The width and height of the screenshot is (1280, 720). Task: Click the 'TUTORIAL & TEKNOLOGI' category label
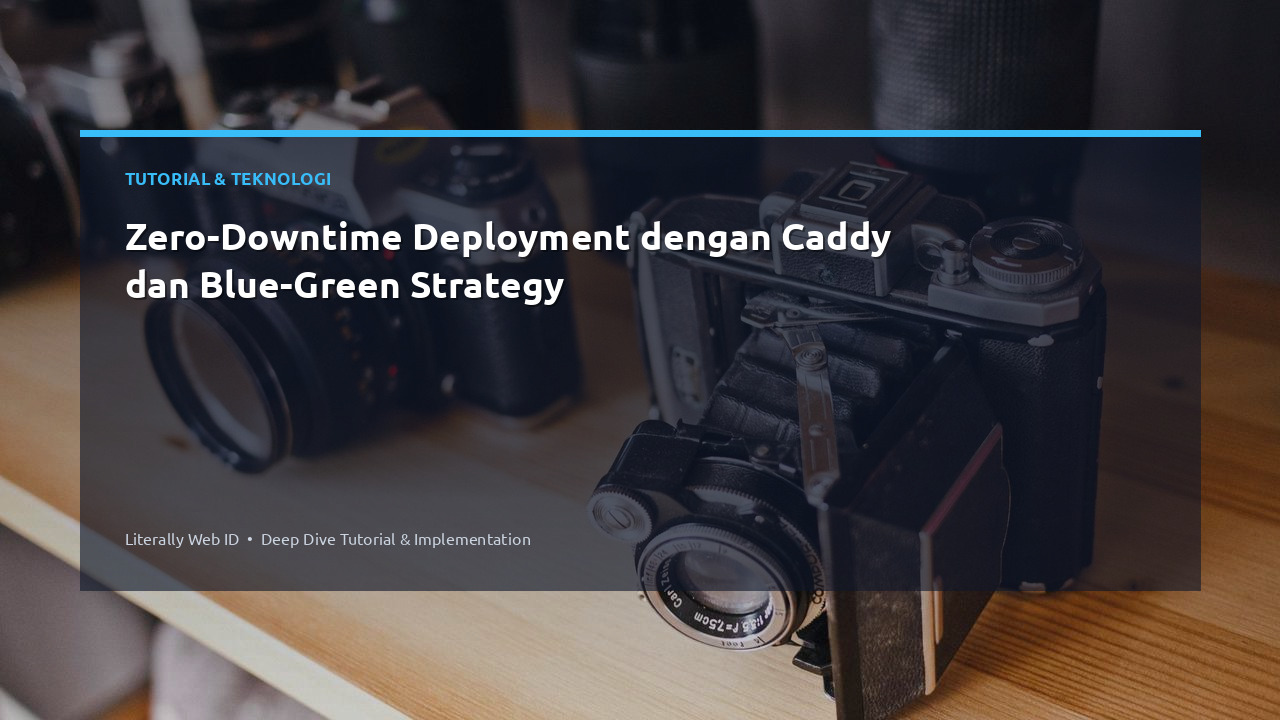(x=228, y=179)
